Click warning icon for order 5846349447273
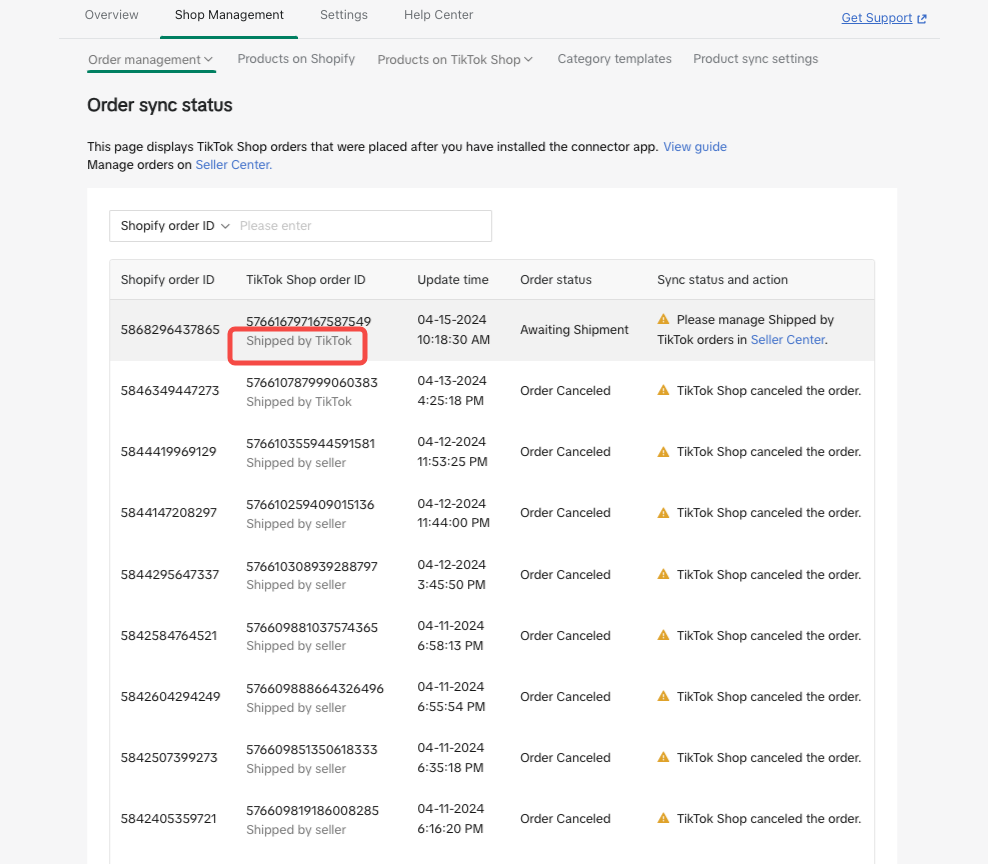Screen dimensions: 988x864 coord(663,390)
